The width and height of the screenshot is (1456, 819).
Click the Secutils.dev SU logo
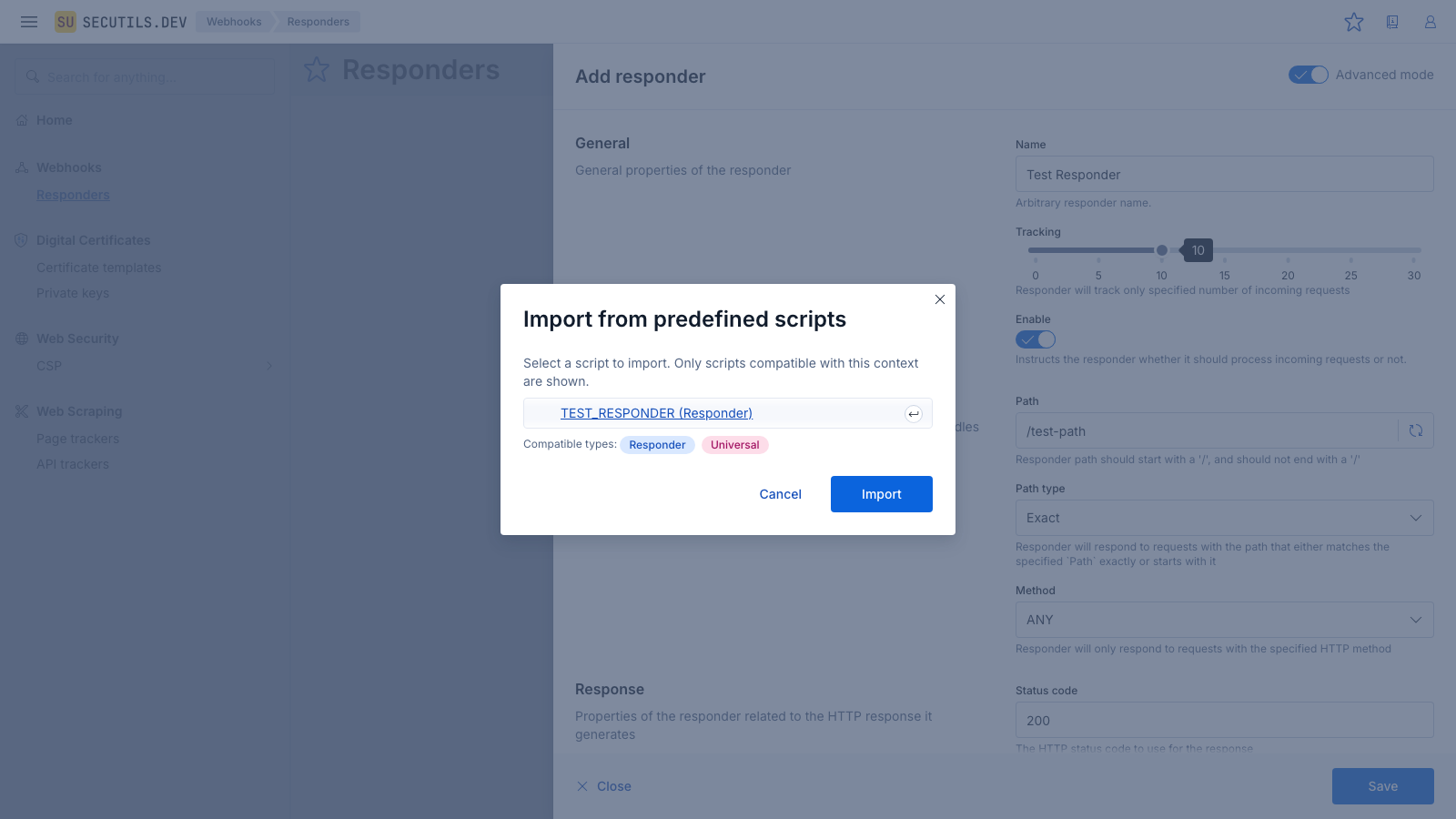(x=66, y=22)
